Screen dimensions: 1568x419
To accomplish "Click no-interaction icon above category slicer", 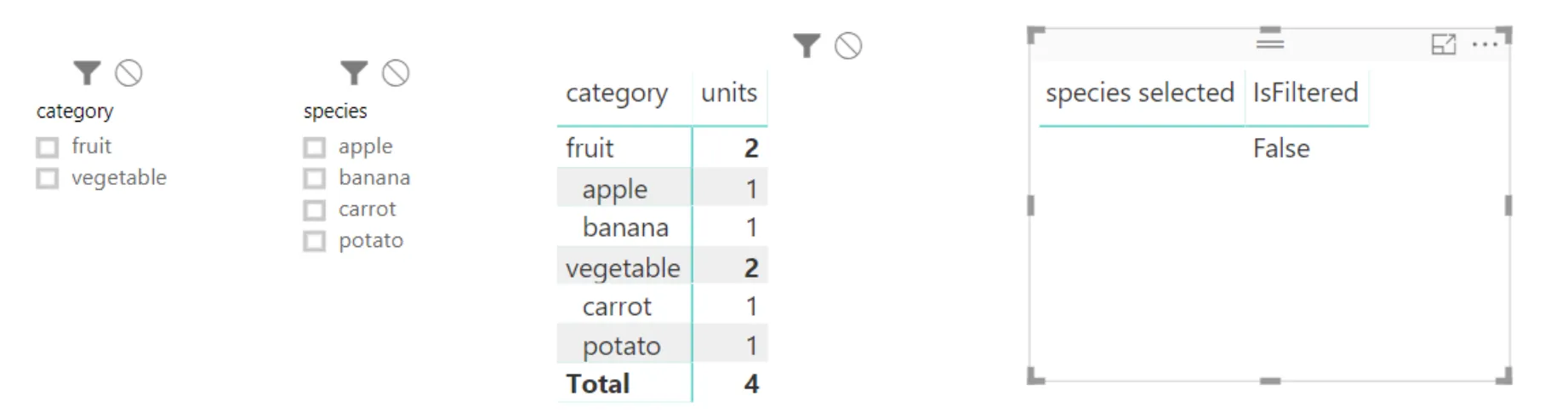I will click(128, 73).
